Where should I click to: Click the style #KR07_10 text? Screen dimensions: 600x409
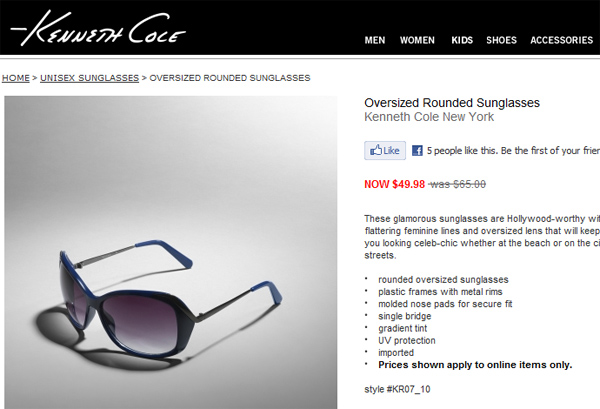pyautogui.click(x=397, y=389)
